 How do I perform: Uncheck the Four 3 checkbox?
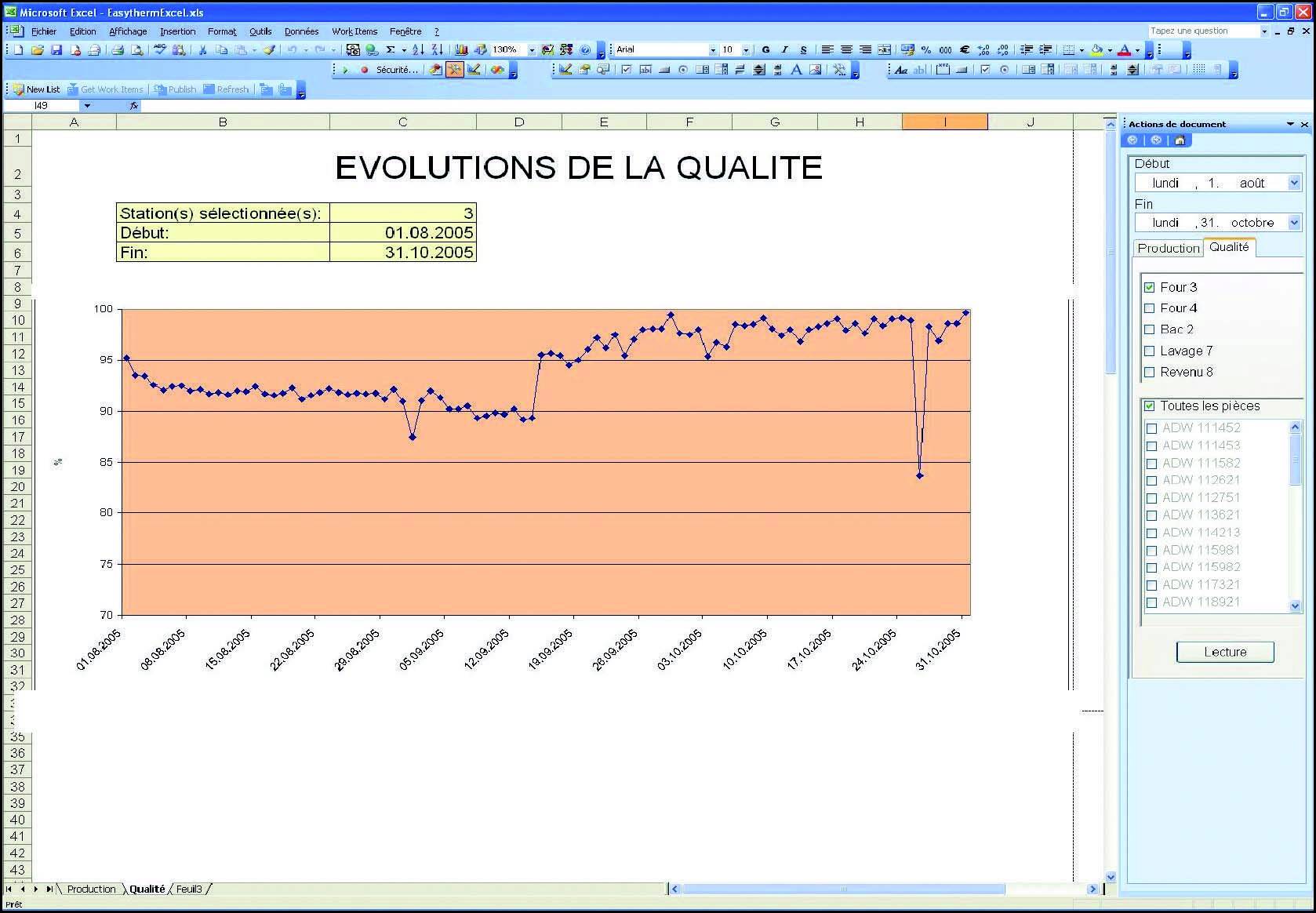[1150, 288]
